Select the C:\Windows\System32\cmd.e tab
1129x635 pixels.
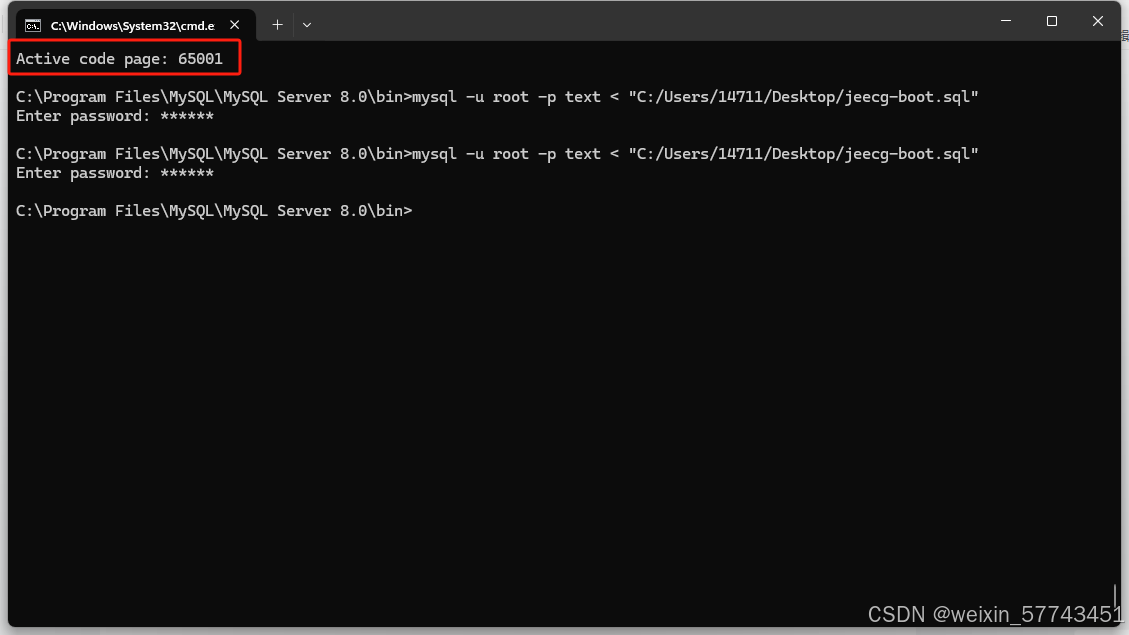pyautogui.click(x=130, y=24)
